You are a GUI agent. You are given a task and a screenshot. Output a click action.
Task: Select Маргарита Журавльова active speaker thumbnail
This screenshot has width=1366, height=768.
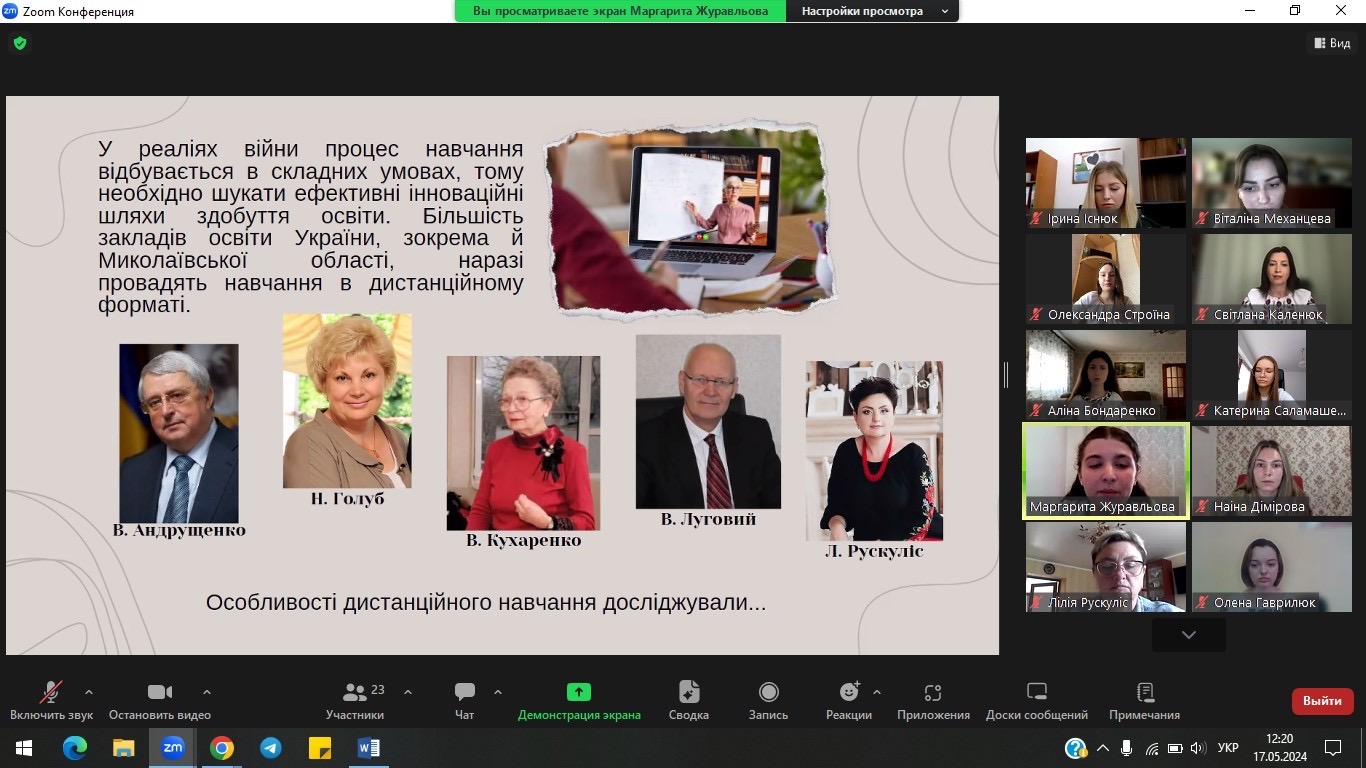[x=1106, y=471]
